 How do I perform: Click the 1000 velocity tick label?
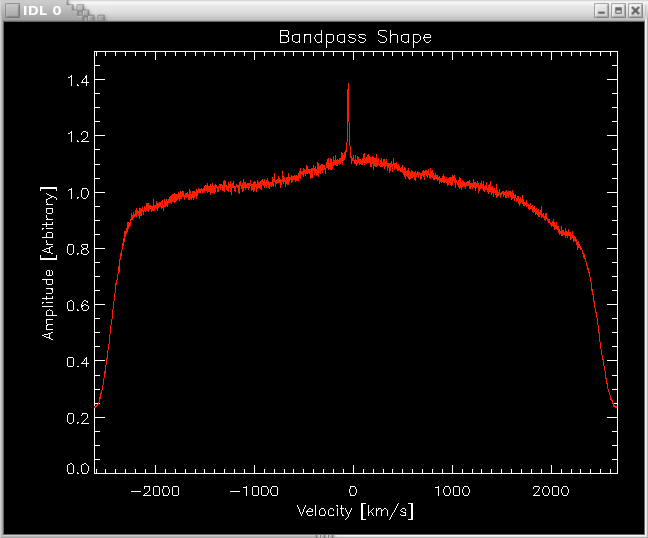pos(452,491)
